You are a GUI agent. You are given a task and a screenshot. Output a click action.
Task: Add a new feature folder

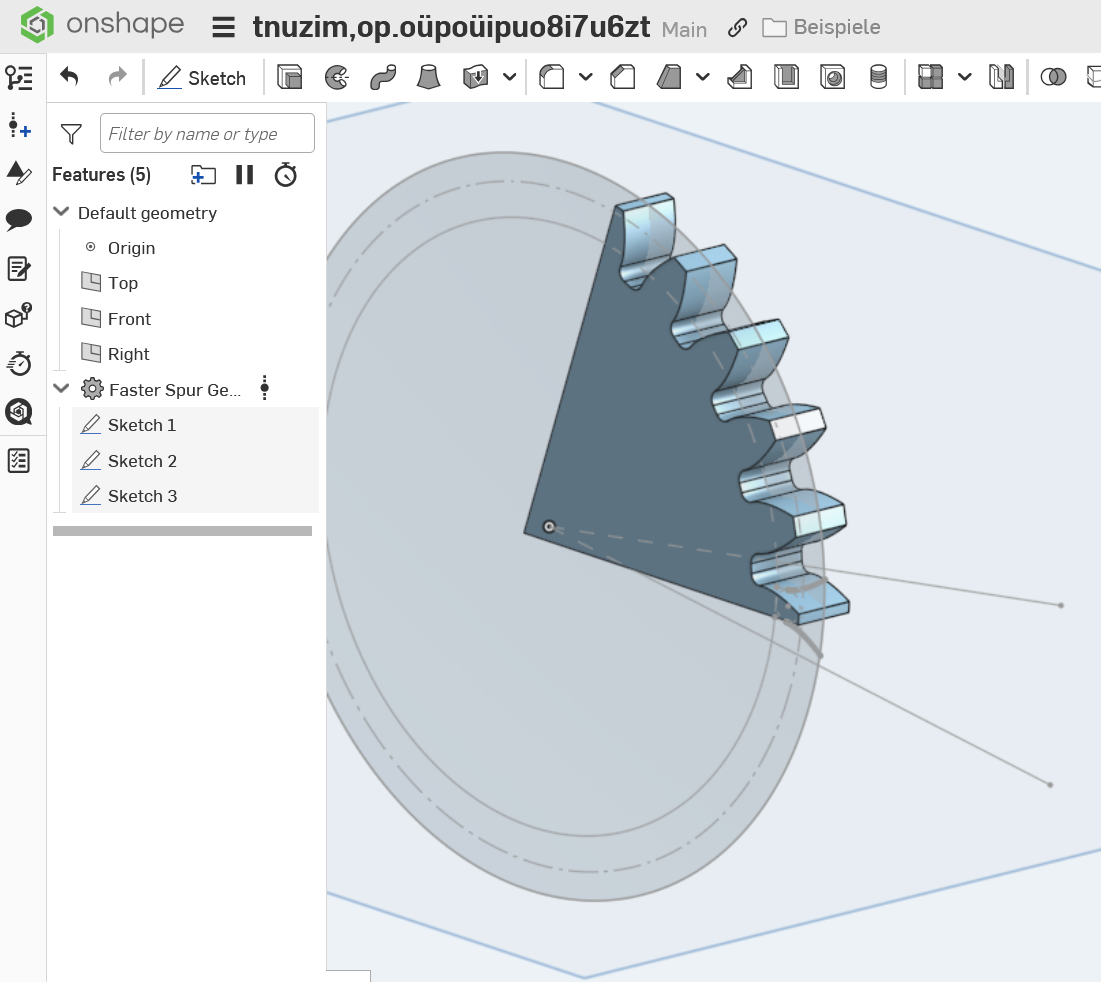(203, 175)
